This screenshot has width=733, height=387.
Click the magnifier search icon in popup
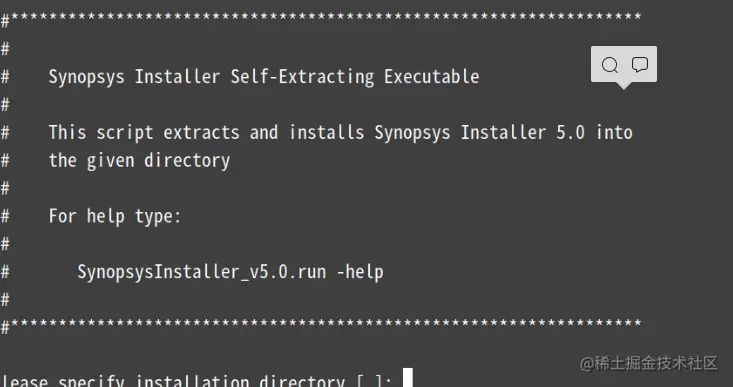610,65
